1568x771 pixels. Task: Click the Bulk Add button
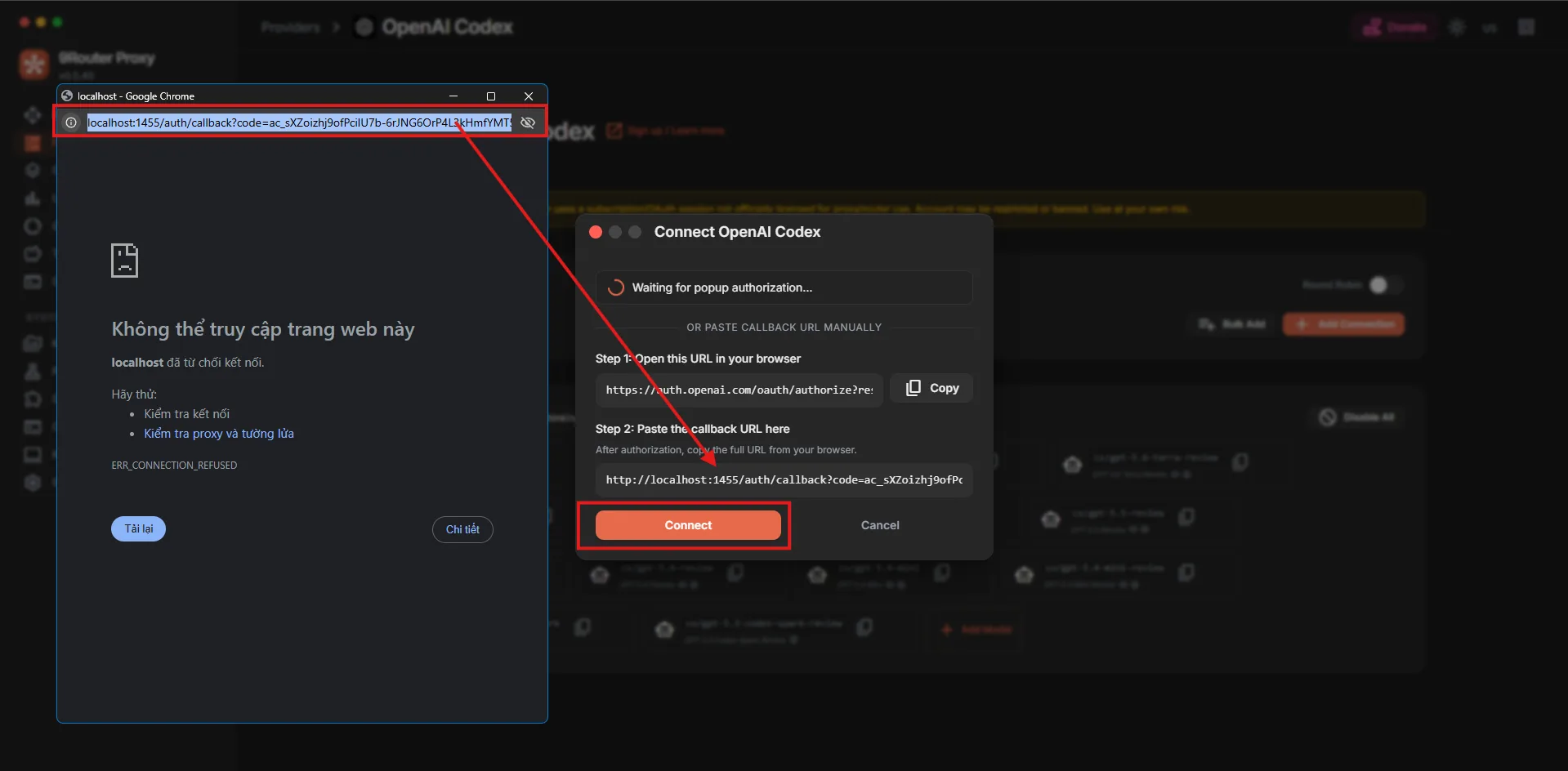point(1232,324)
